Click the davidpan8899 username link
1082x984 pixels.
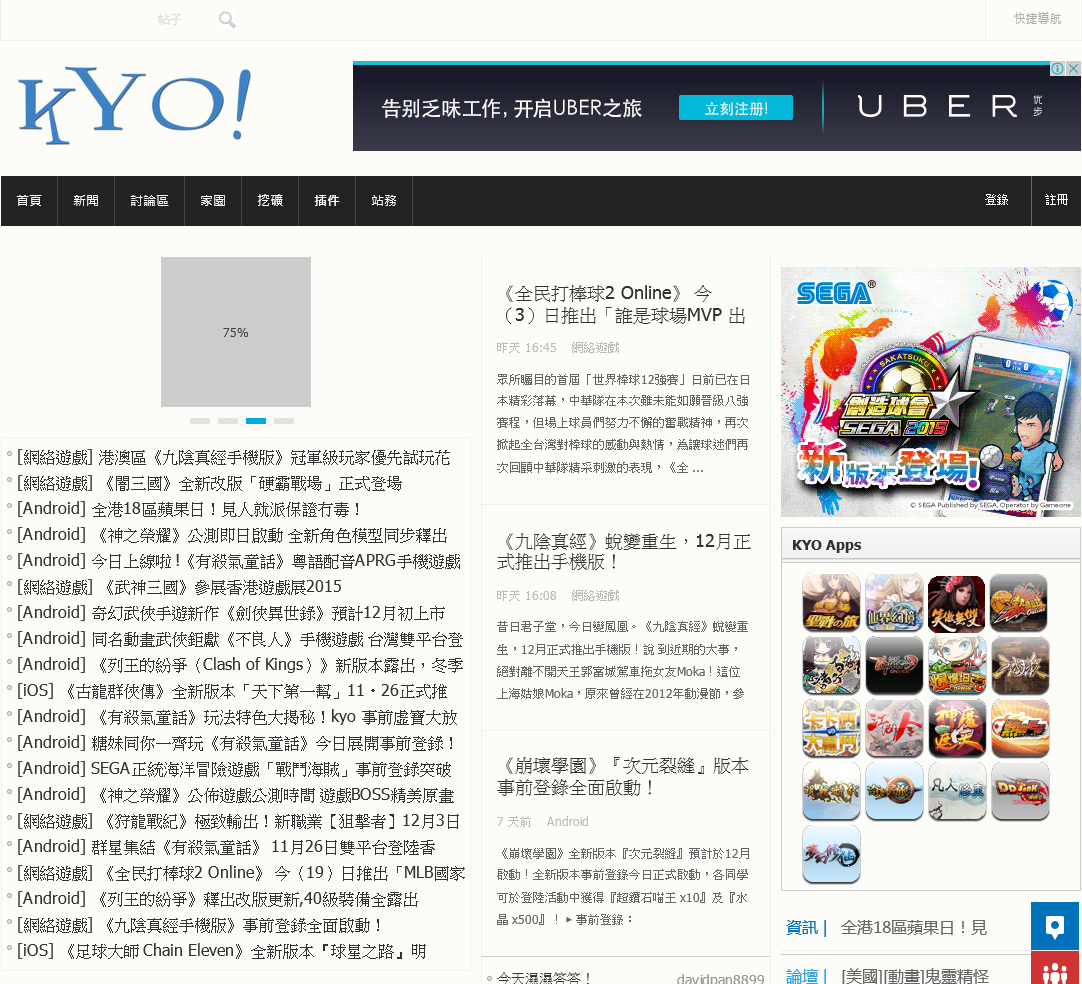click(720, 978)
